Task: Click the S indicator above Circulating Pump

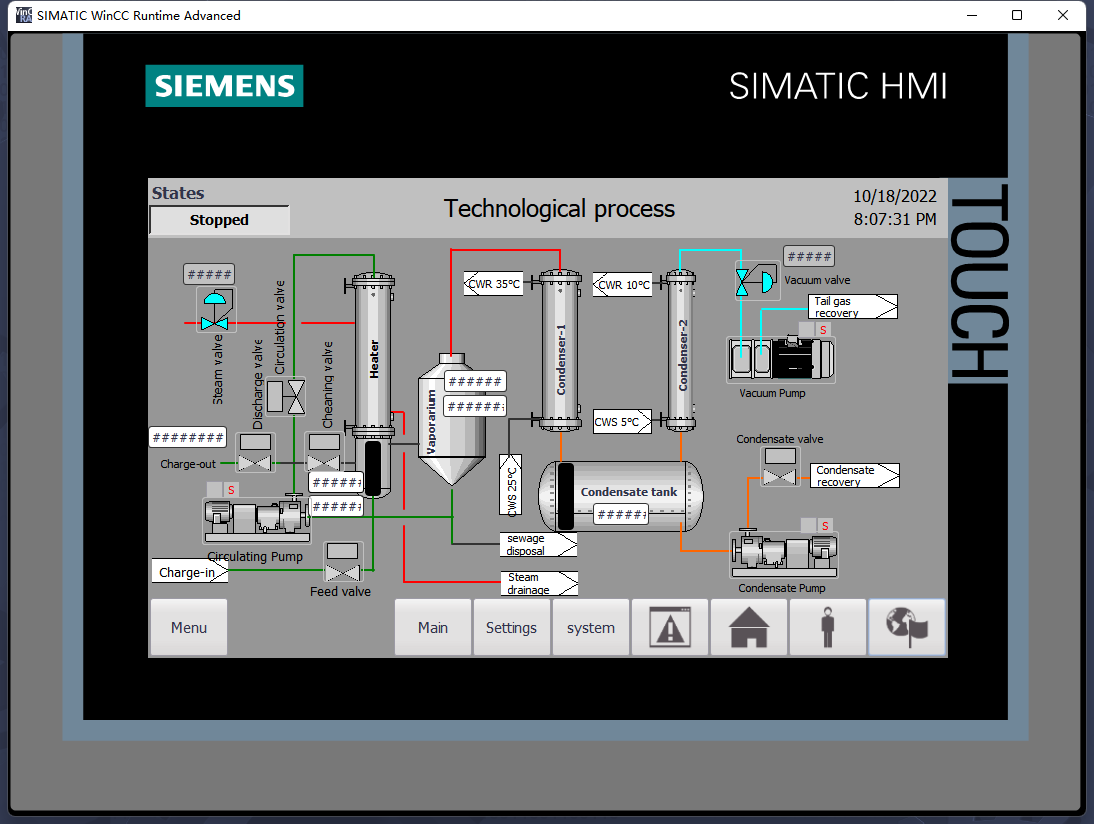Action: [x=231, y=490]
